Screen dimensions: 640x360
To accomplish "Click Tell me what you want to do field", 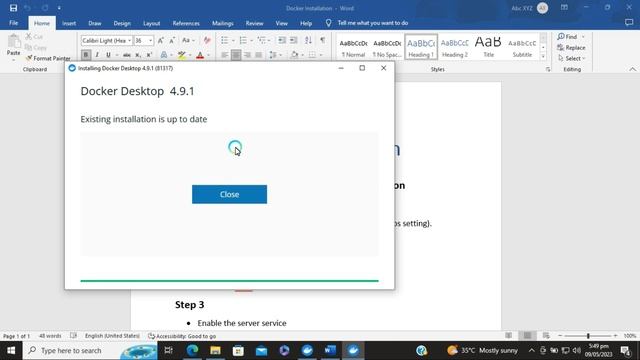I will [373, 23].
